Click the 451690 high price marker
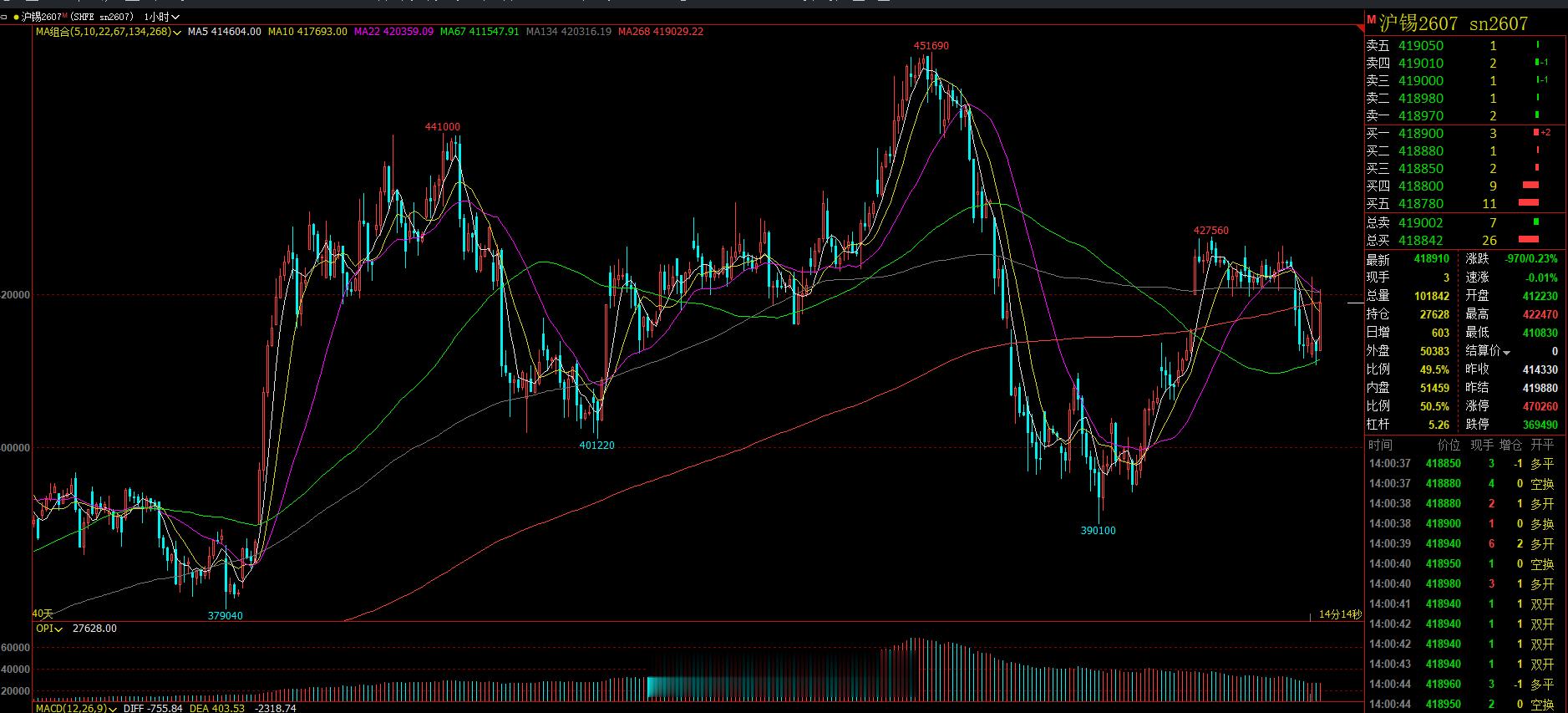 pyautogui.click(x=931, y=46)
